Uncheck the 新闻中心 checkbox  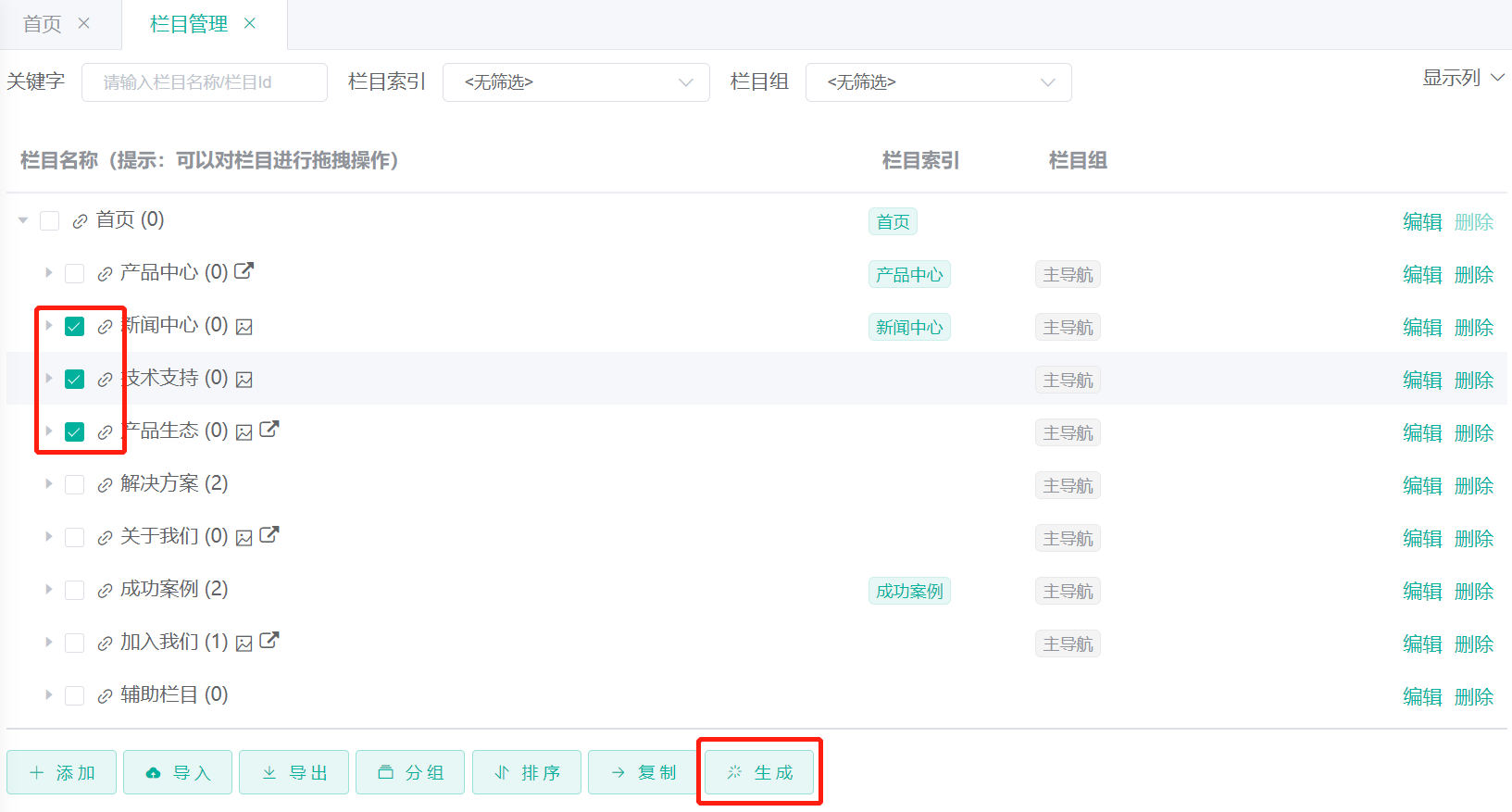click(75, 327)
